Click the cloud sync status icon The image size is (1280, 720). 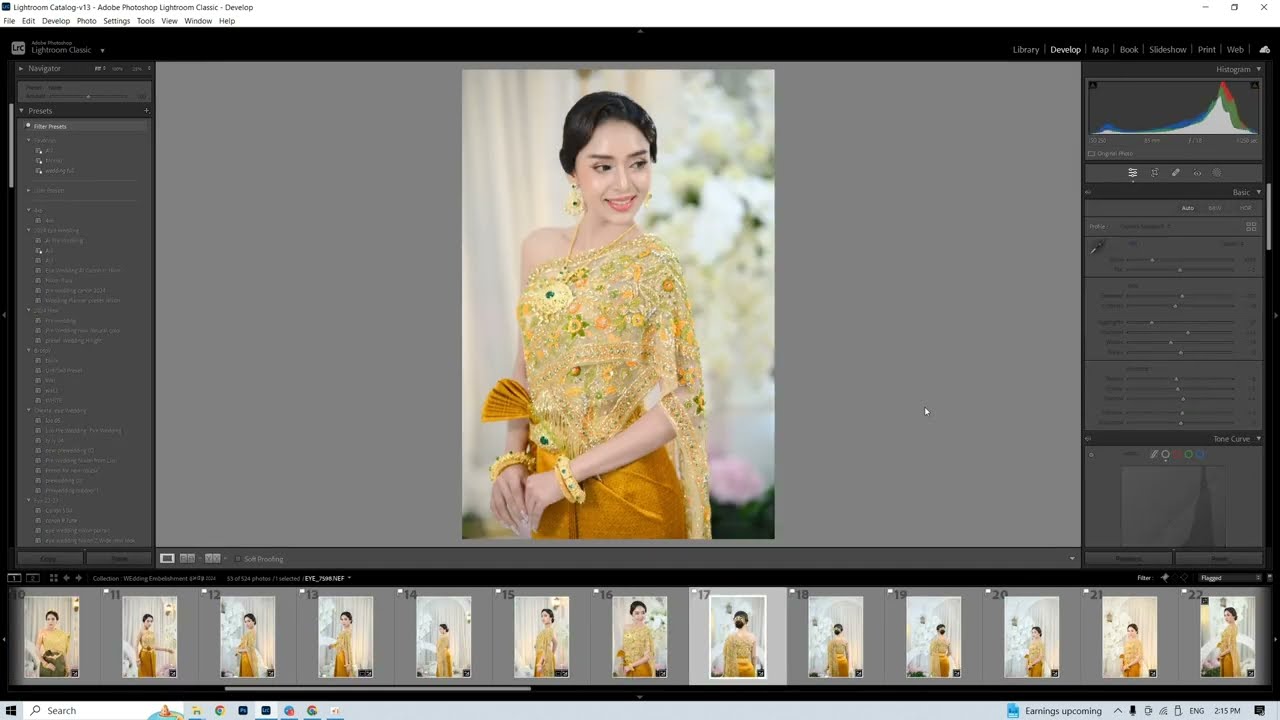coord(1265,49)
